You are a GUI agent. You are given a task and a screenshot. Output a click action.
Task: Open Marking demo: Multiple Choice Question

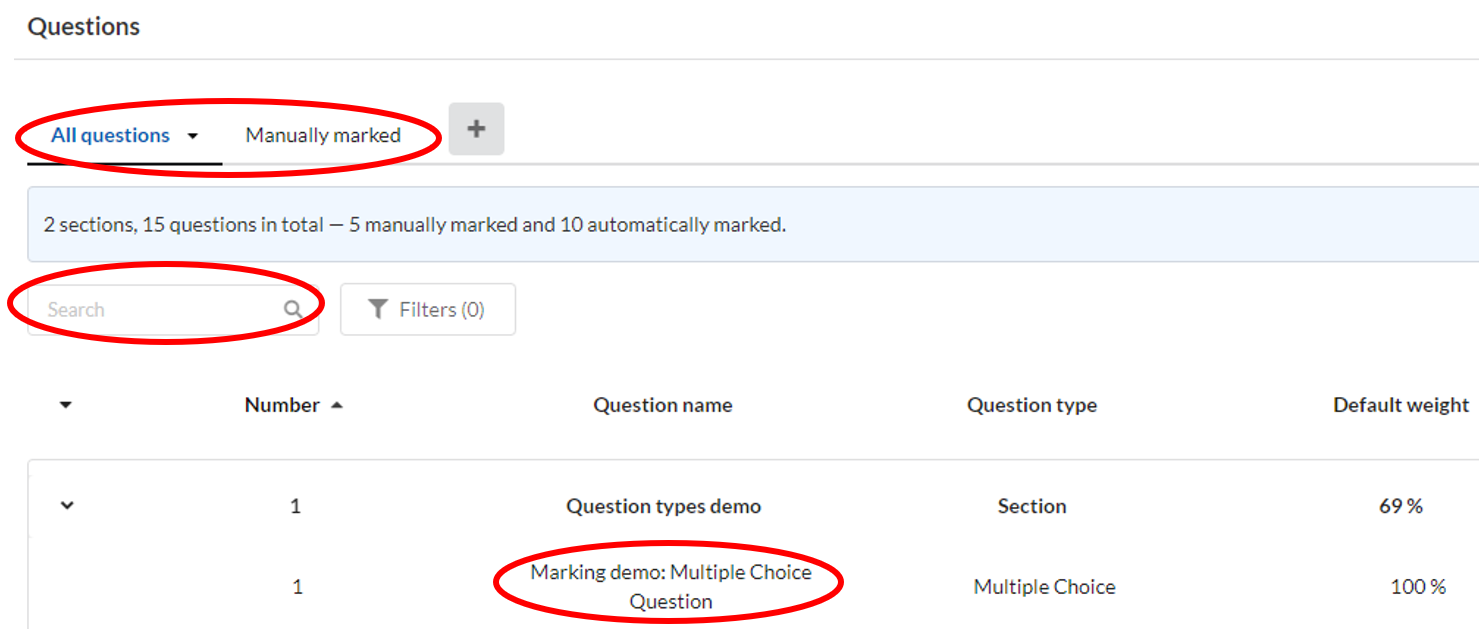click(x=671, y=587)
